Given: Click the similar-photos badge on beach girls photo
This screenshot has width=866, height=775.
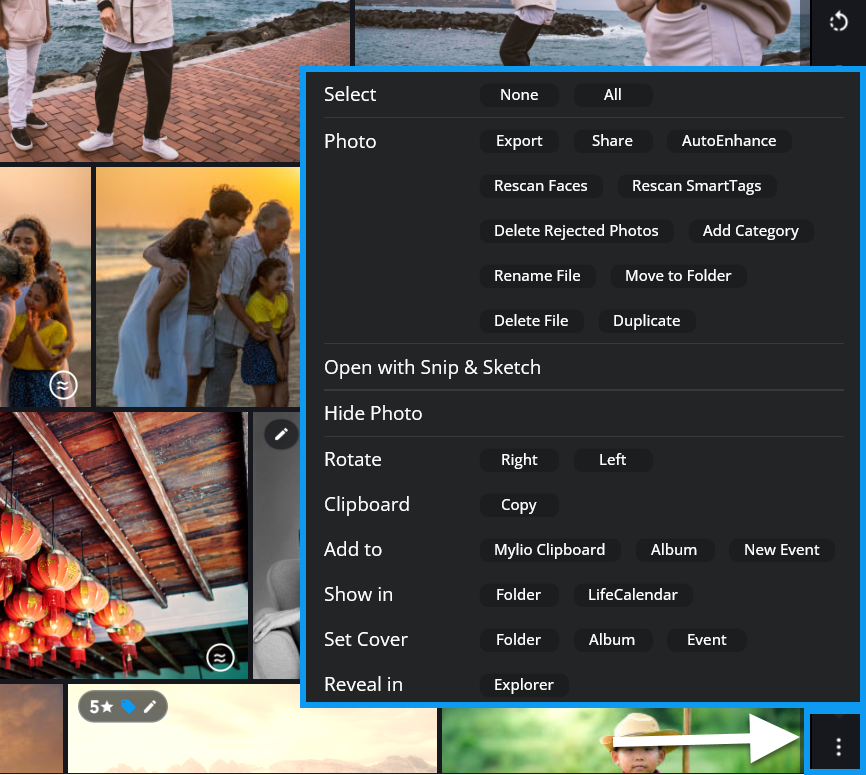Looking at the screenshot, I should pos(63,385).
